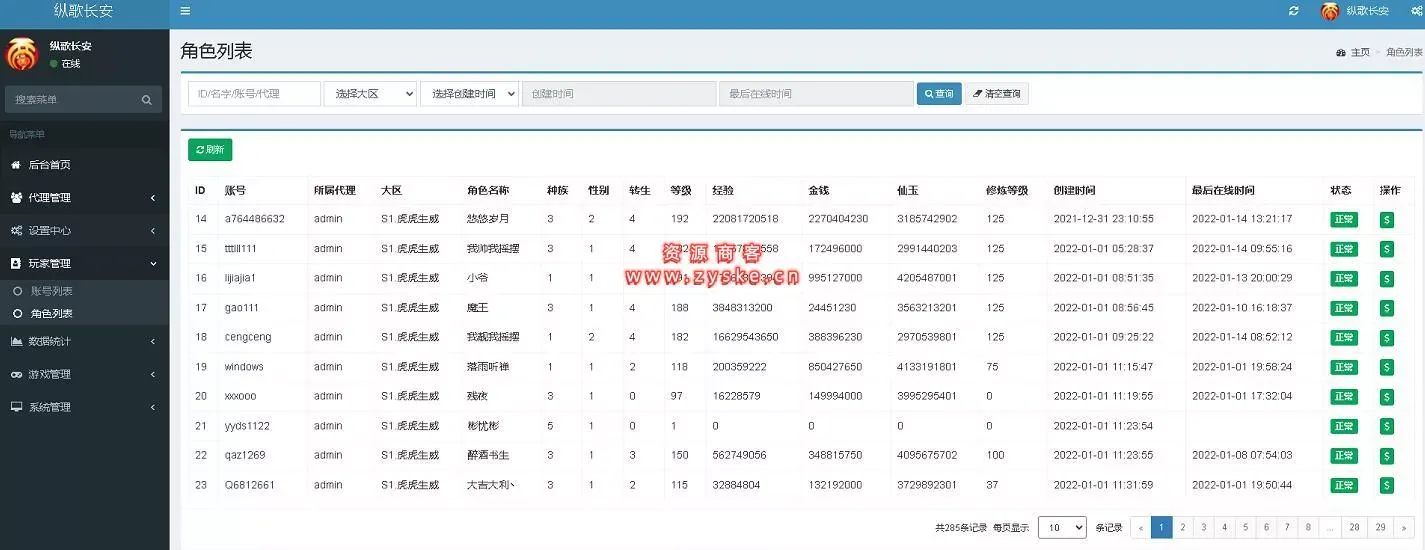Click the dollar icon for cengceng row
Image resolution: width=1425 pixels, height=550 pixels.
point(1387,337)
